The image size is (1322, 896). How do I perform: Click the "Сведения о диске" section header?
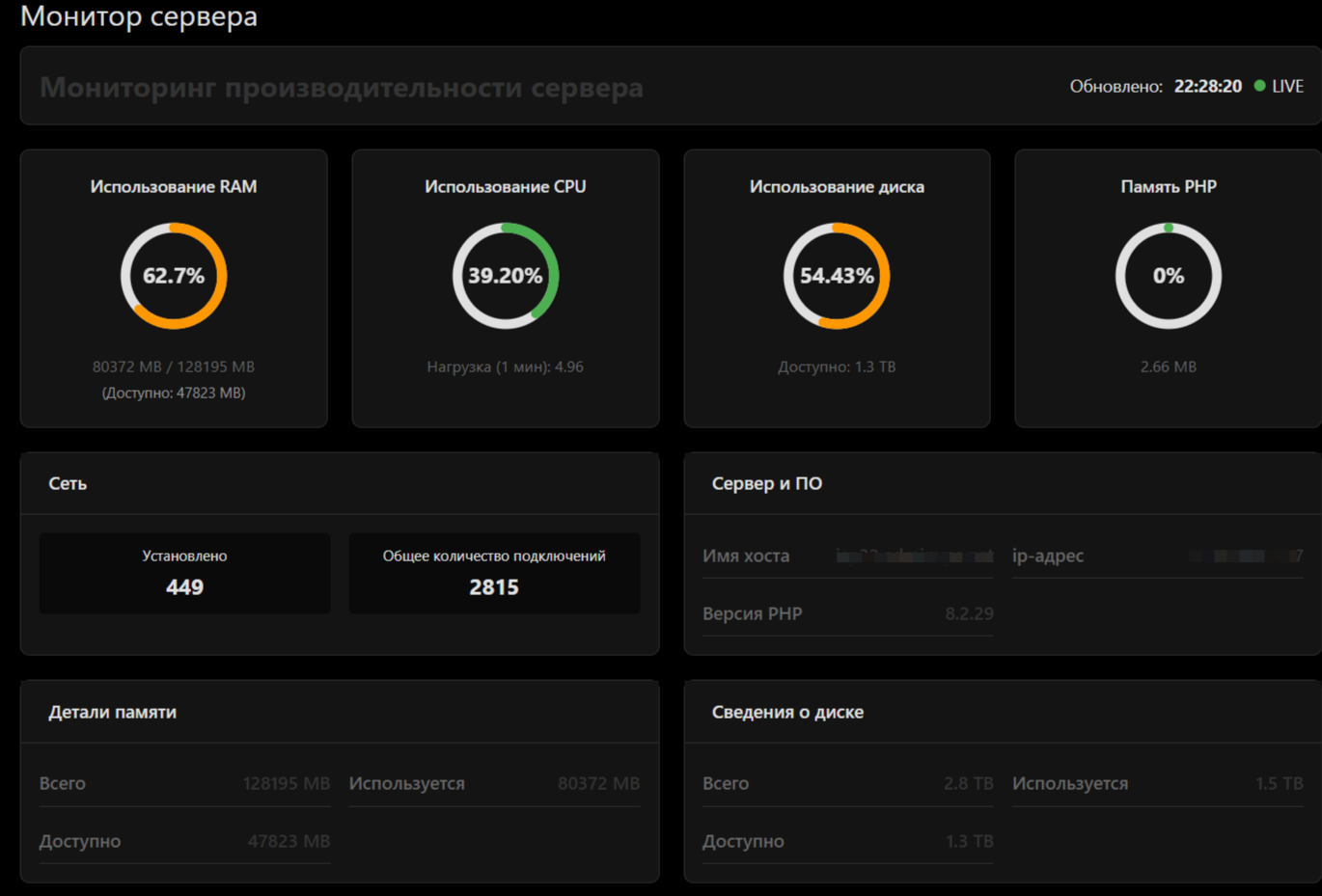pos(787,712)
